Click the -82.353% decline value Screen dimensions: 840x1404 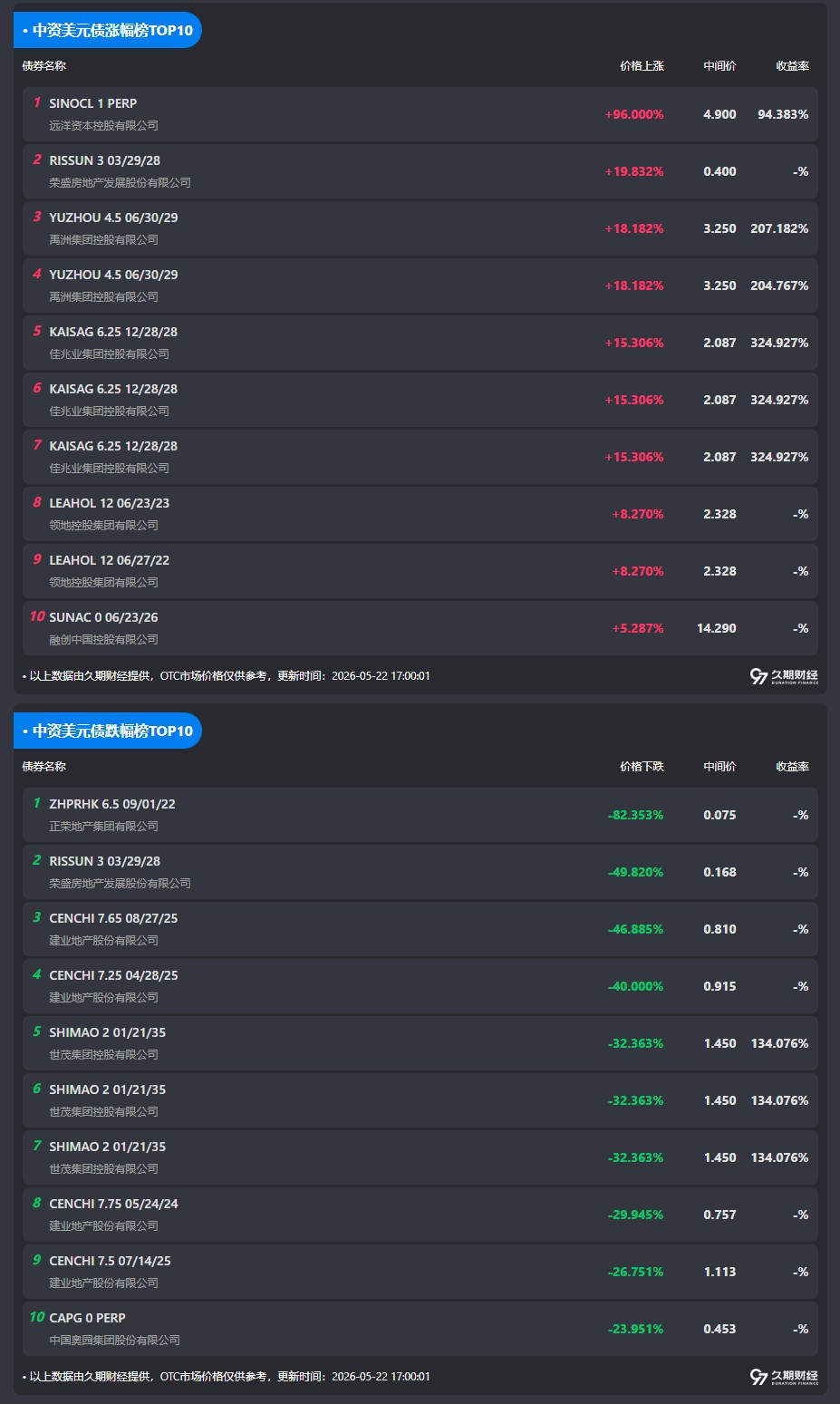(635, 816)
